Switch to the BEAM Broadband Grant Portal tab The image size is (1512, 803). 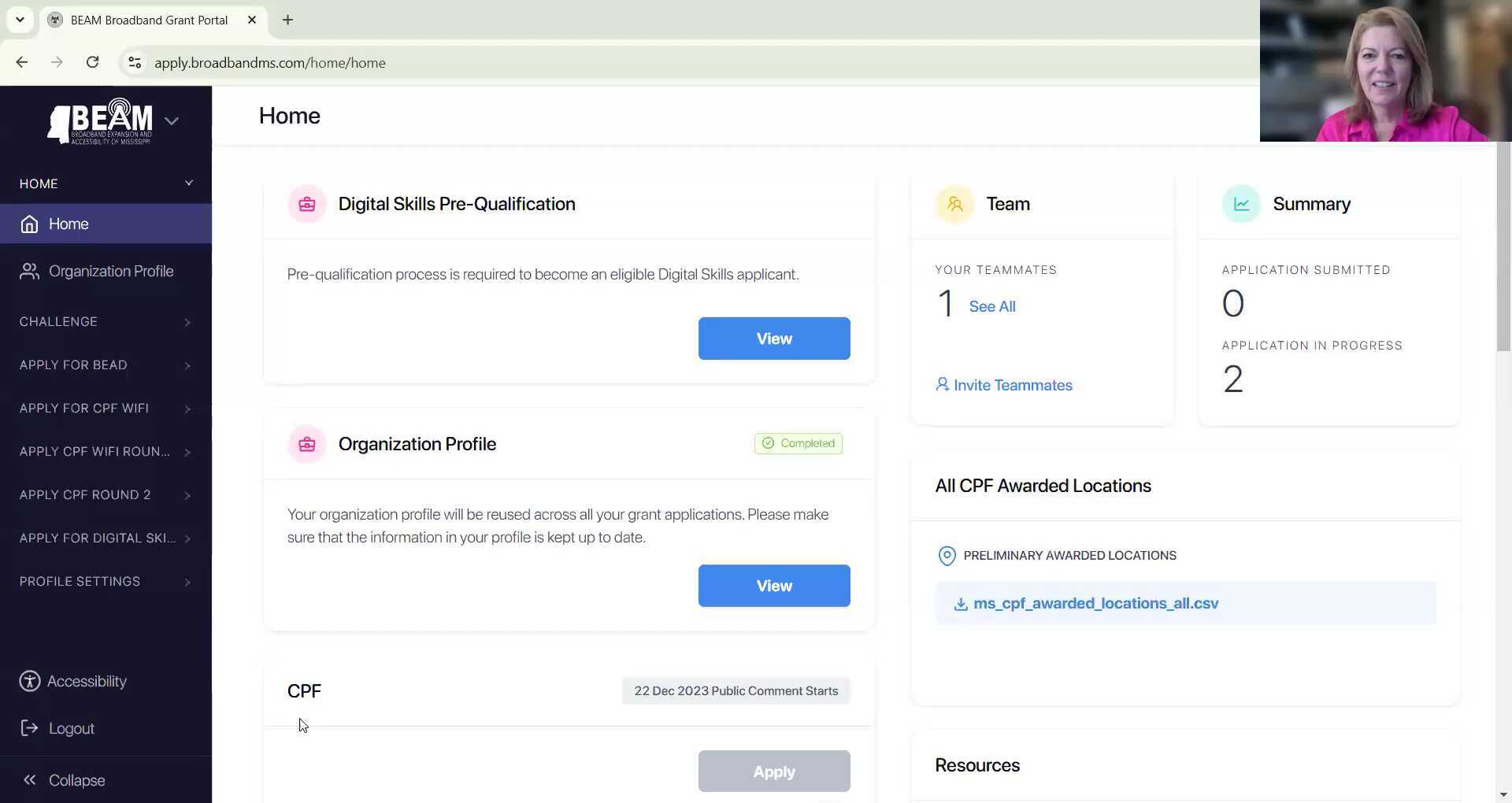pos(149,20)
